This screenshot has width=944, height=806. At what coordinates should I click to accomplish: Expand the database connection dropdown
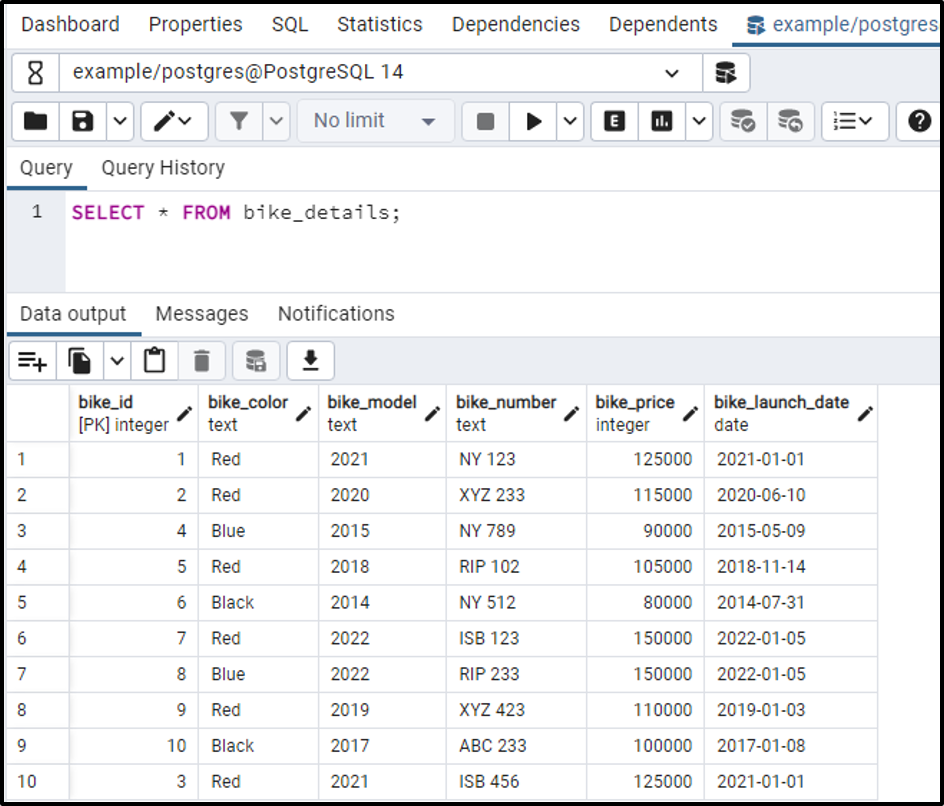coord(671,73)
